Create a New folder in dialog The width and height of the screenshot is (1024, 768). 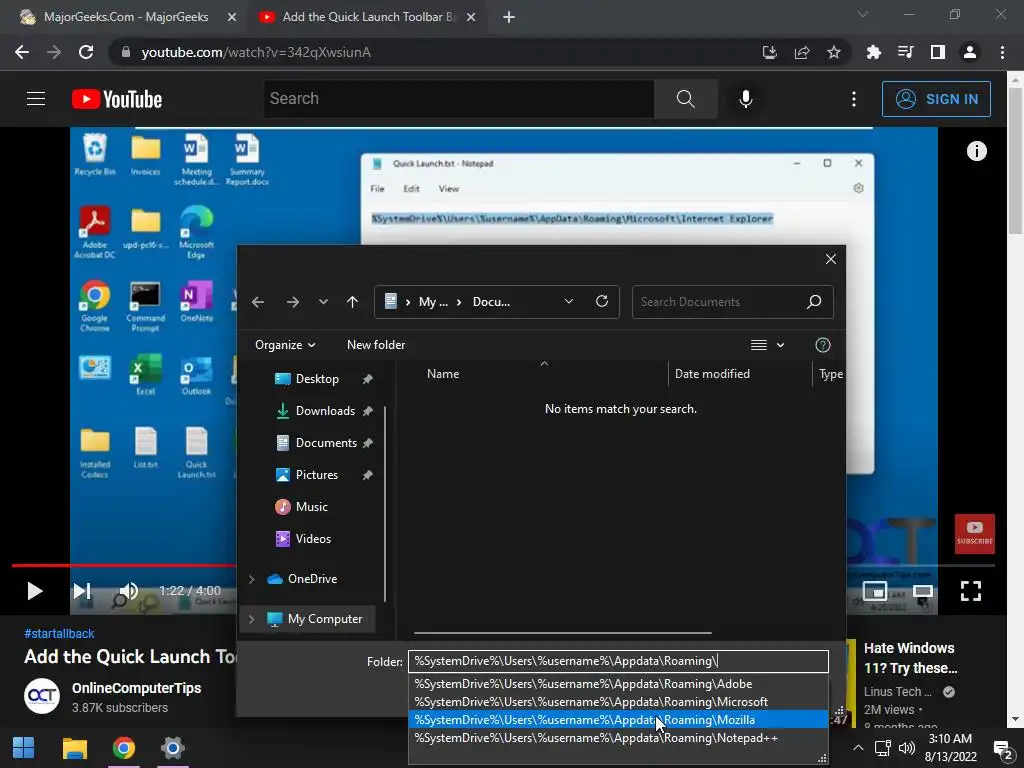click(376, 345)
